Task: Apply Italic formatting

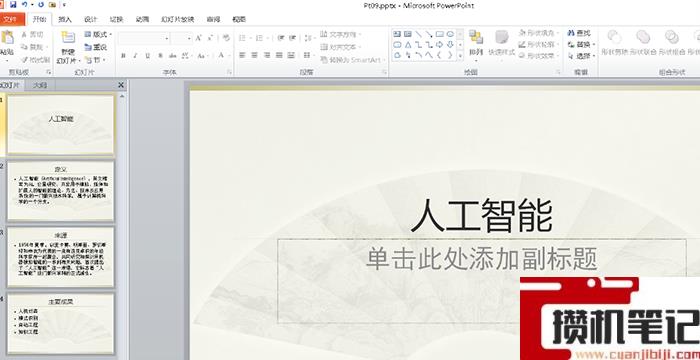Action: point(135,56)
